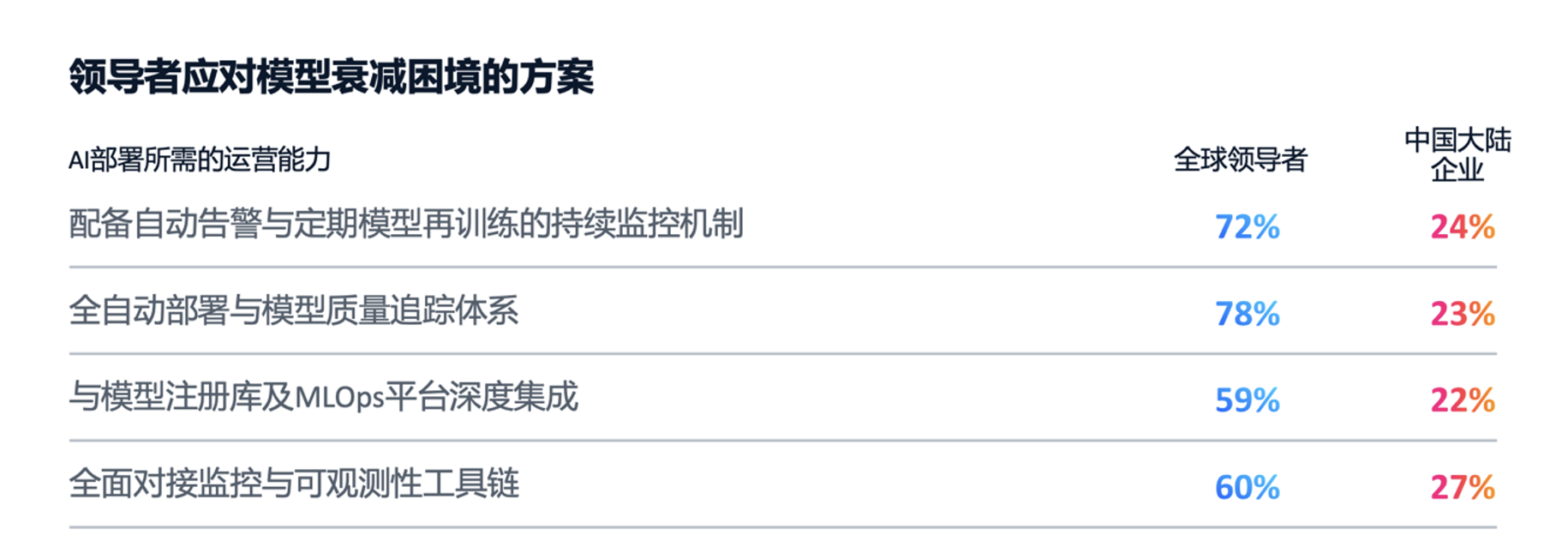The width and height of the screenshot is (1568, 559).
Task: Click the blue 78% figure
Action: [x=1247, y=314]
